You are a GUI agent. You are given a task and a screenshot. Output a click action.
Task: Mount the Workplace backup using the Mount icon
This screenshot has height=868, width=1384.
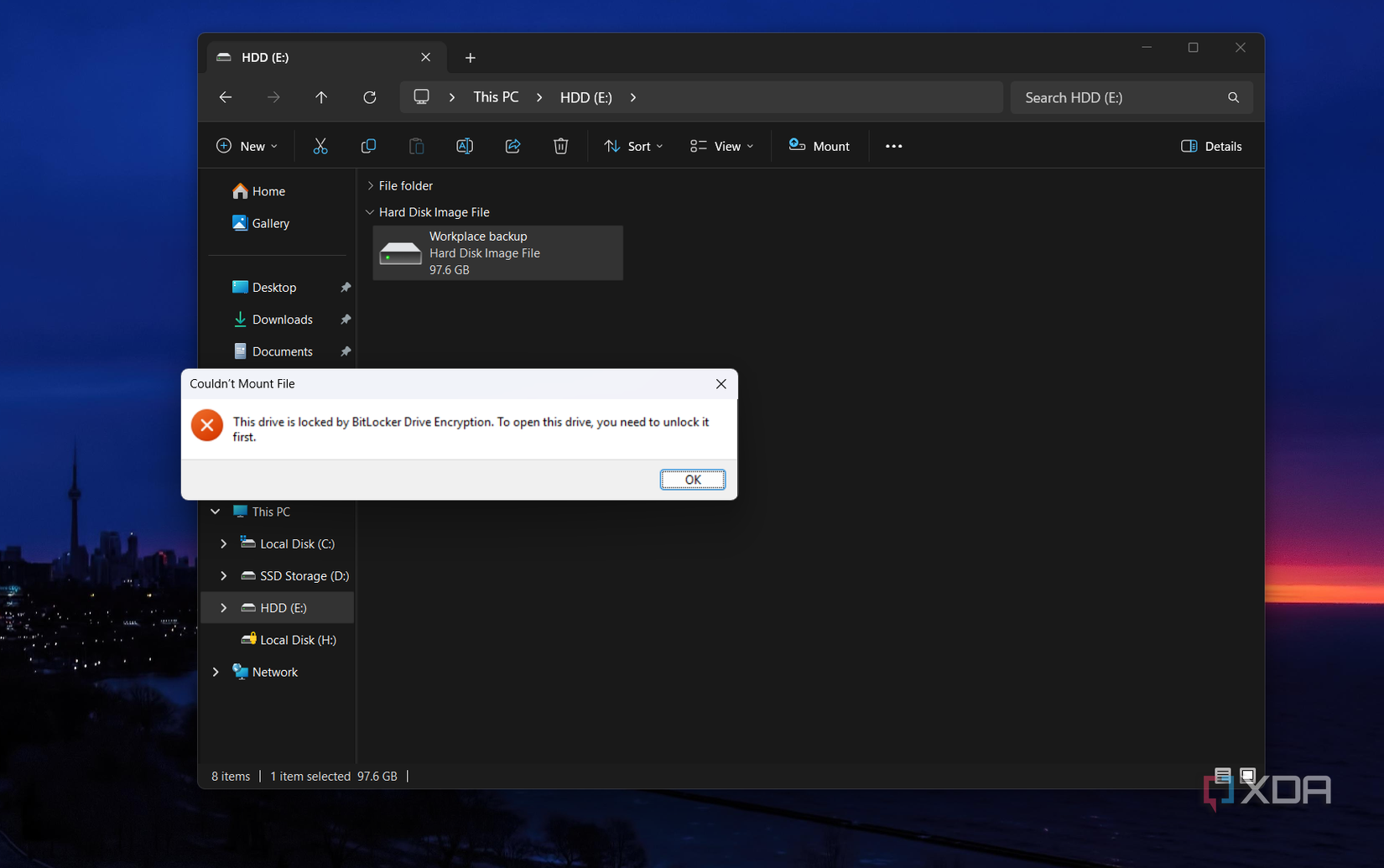tap(819, 145)
